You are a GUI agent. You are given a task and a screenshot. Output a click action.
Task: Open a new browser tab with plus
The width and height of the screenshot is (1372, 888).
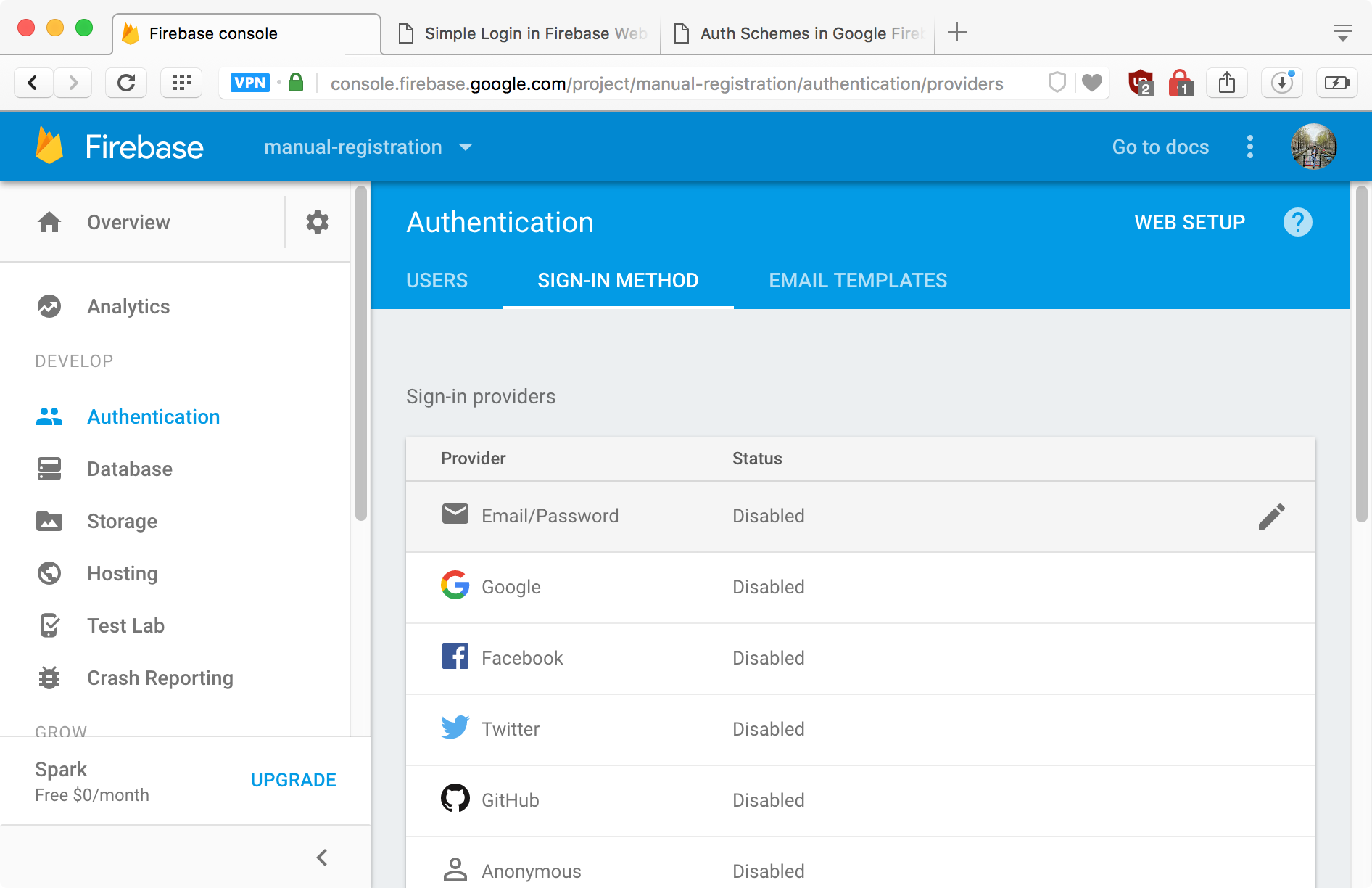click(x=957, y=32)
